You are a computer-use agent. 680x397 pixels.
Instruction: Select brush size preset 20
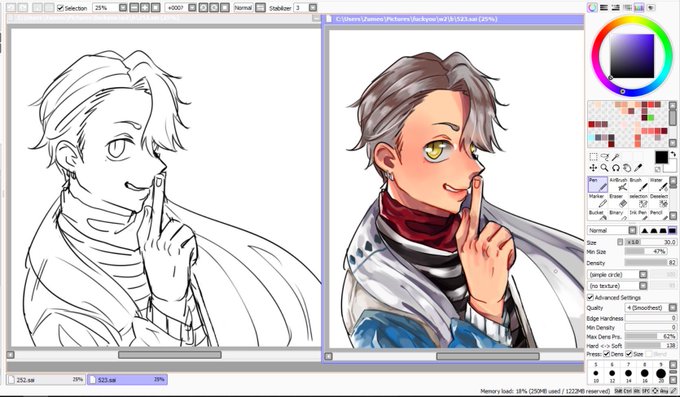661,374
